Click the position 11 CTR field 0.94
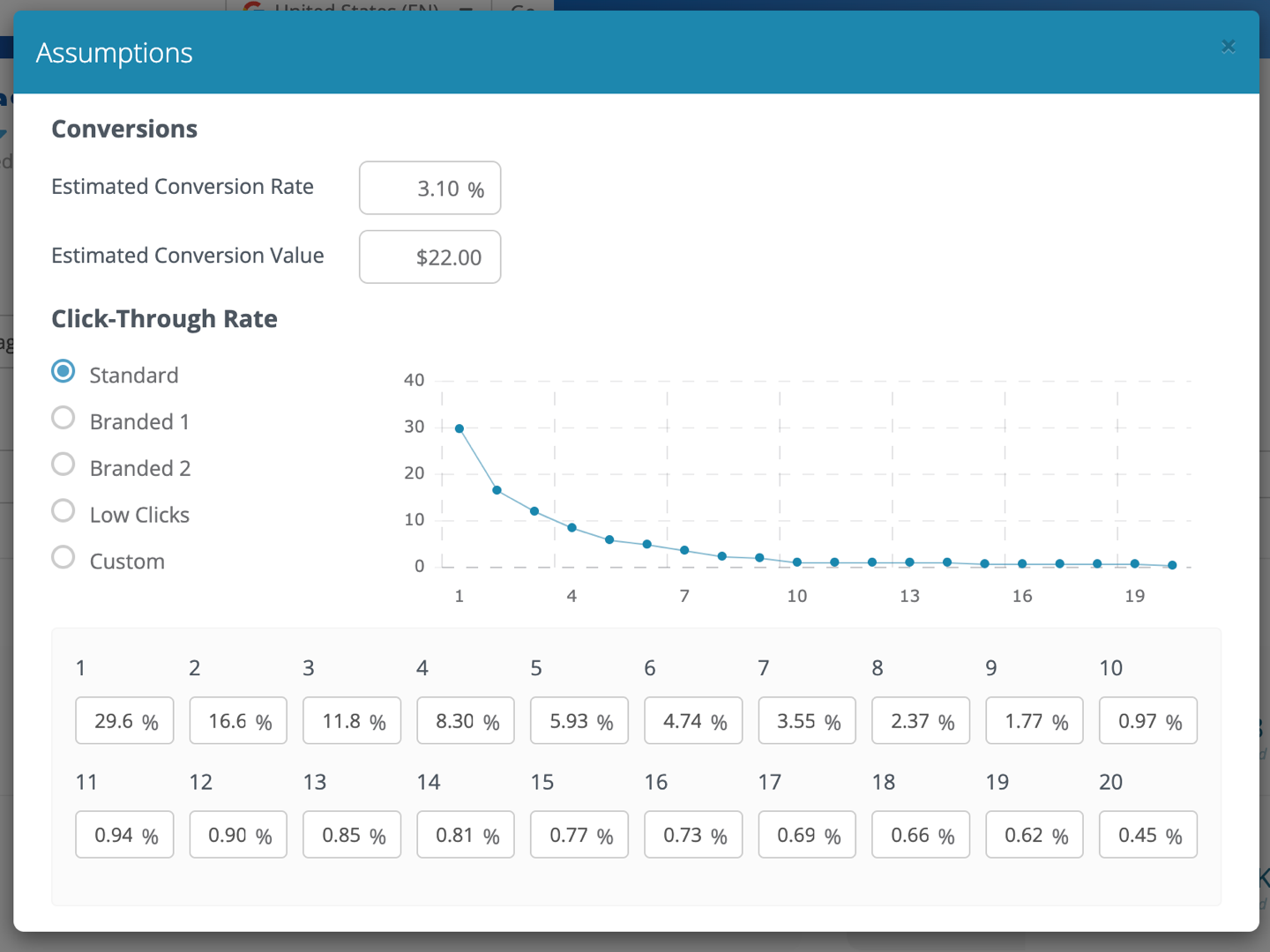This screenshot has width=1270, height=952. (x=124, y=834)
